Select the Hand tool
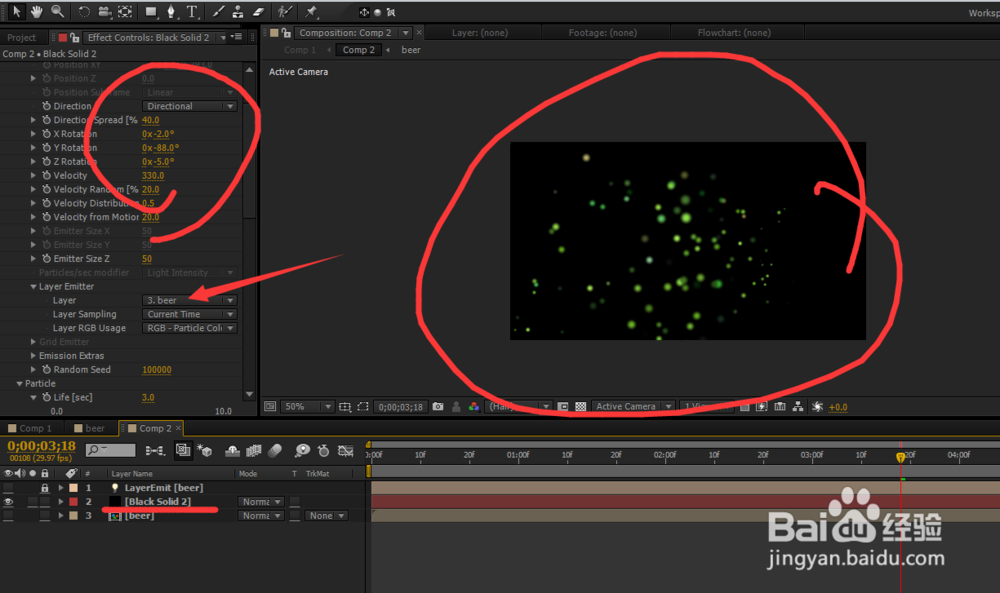This screenshot has height=593, width=1000. point(36,11)
